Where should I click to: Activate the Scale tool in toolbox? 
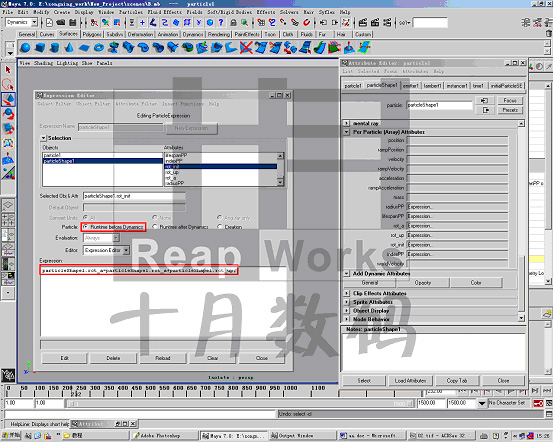pyautogui.click(x=8, y=129)
